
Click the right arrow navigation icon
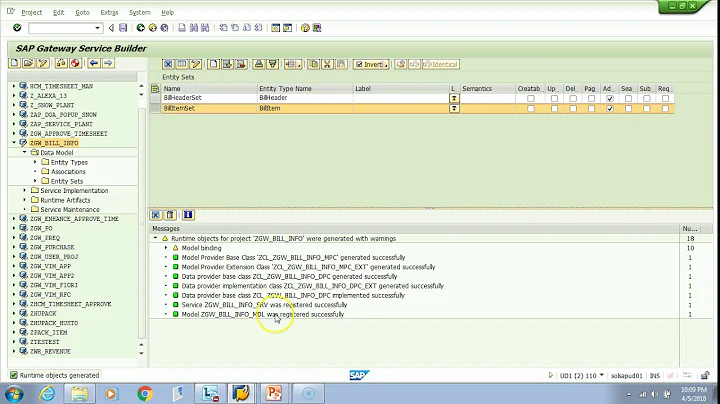[108, 63]
